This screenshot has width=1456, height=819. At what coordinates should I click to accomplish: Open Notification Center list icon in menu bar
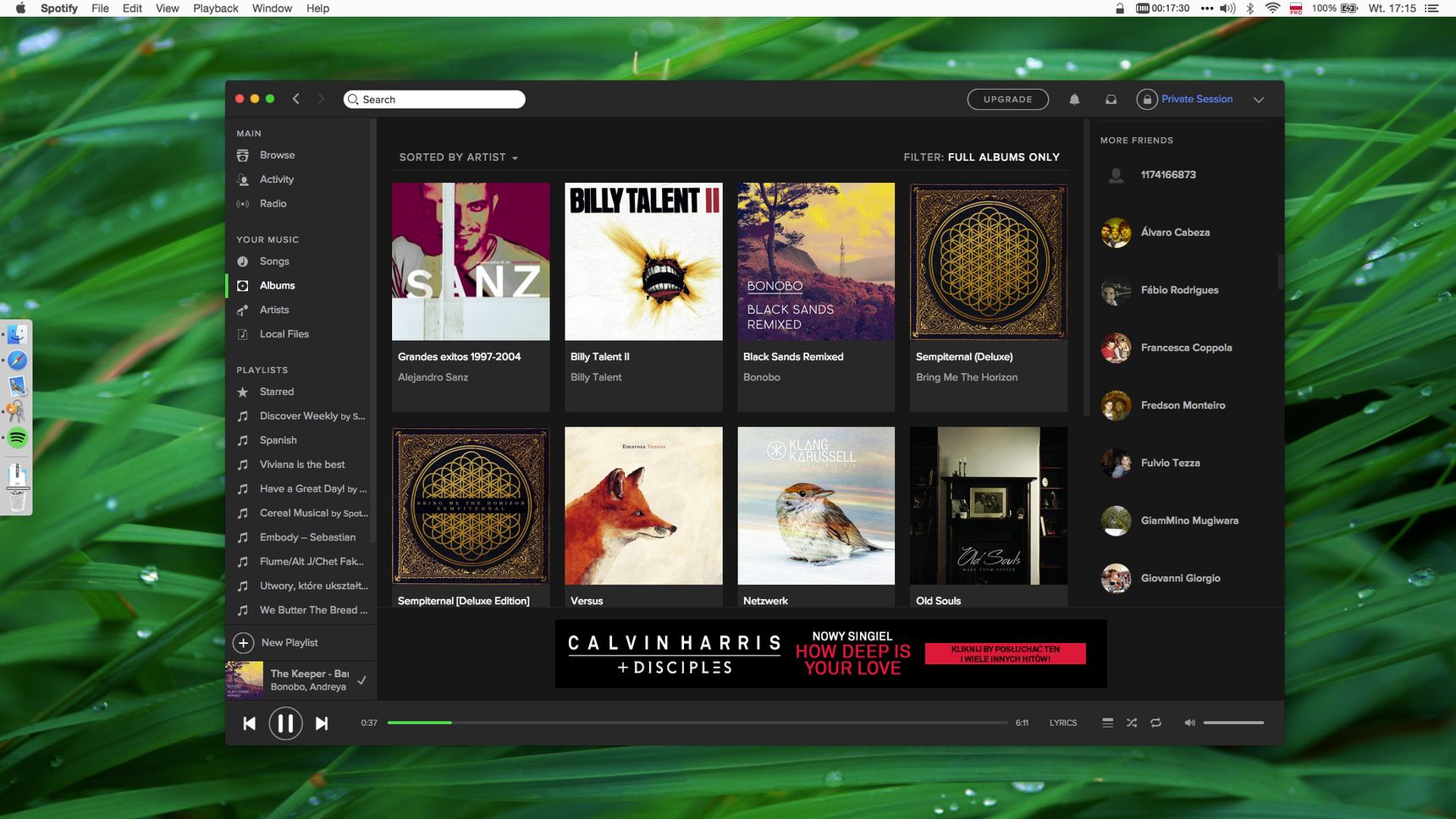tap(1431, 8)
